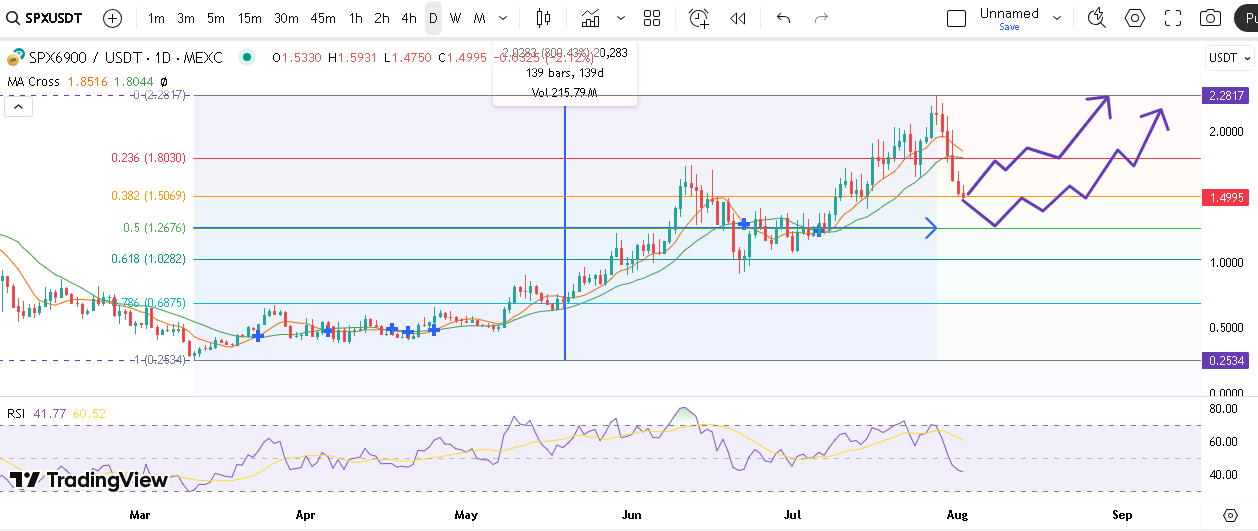The width and height of the screenshot is (1258, 531).
Task: Click the 0.5 (1.2676) Fib level label
Action: [155, 228]
